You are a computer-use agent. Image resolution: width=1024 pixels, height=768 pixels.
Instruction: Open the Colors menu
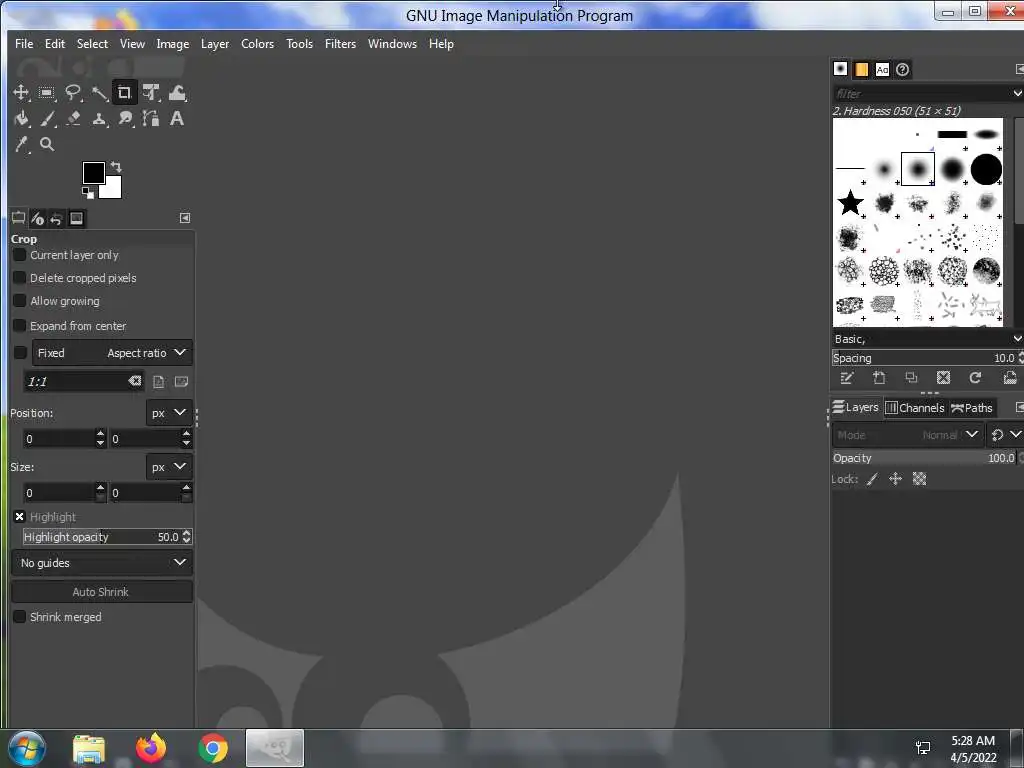coord(257,44)
